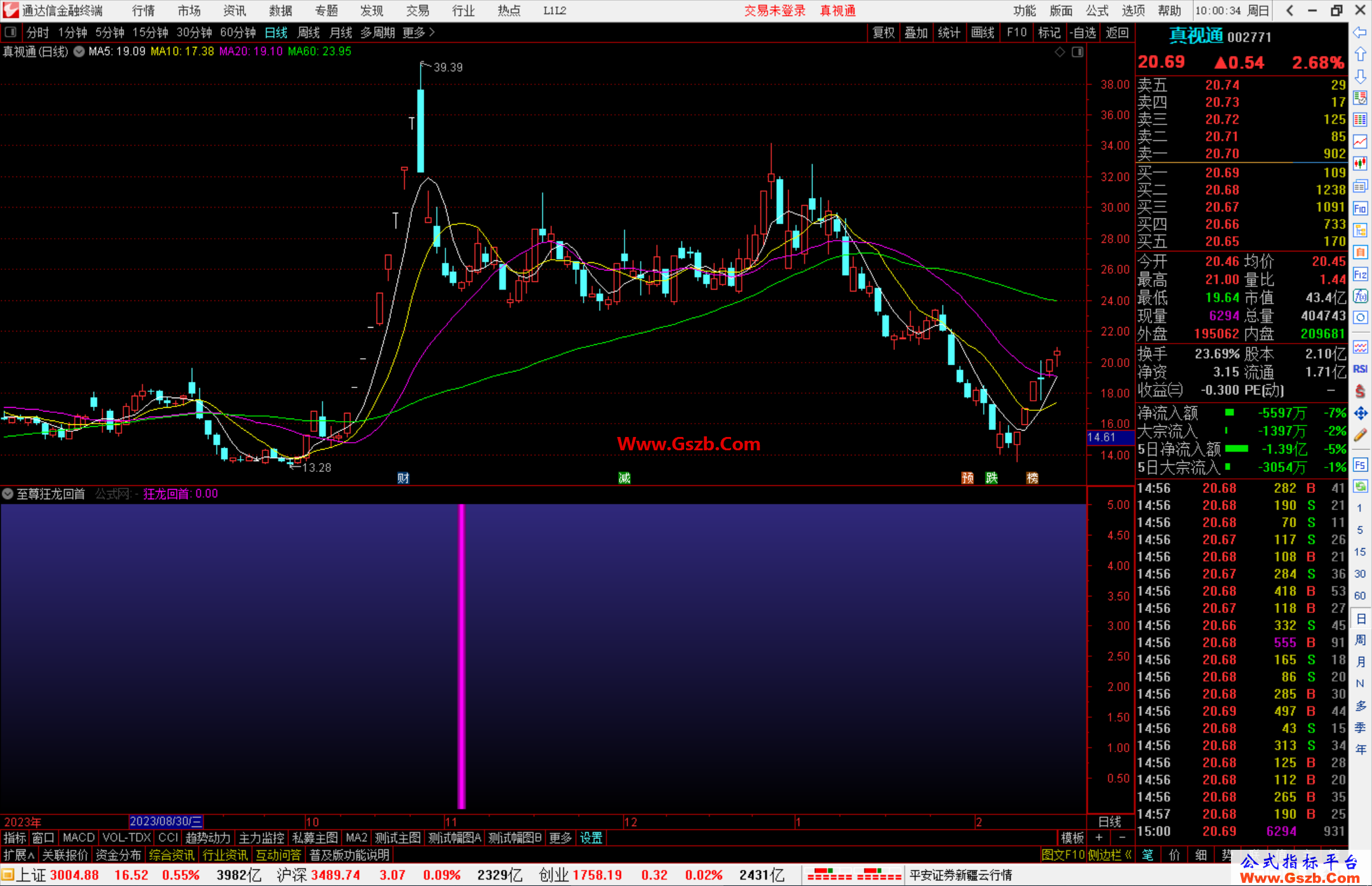Click the 减 marker on chart timeline
1372x886 pixels.
pos(624,478)
